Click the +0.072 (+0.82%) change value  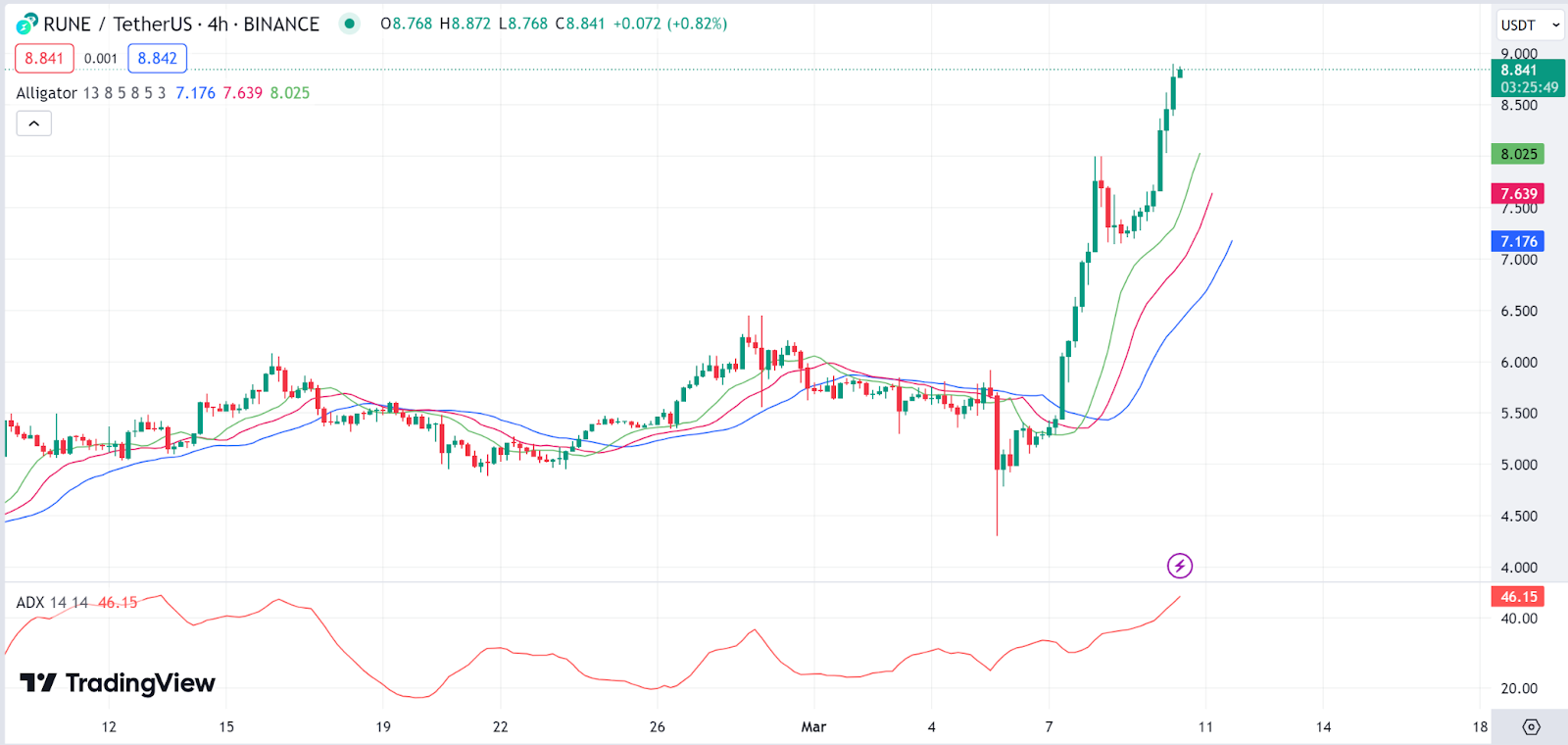(670, 24)
